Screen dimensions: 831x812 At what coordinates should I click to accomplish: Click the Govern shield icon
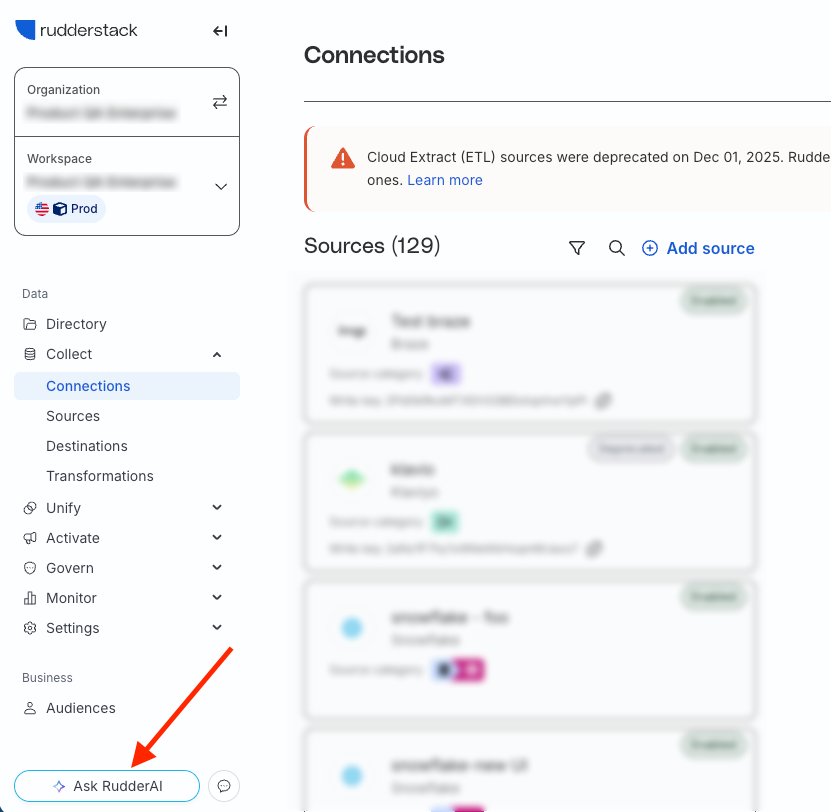[30, 568]
